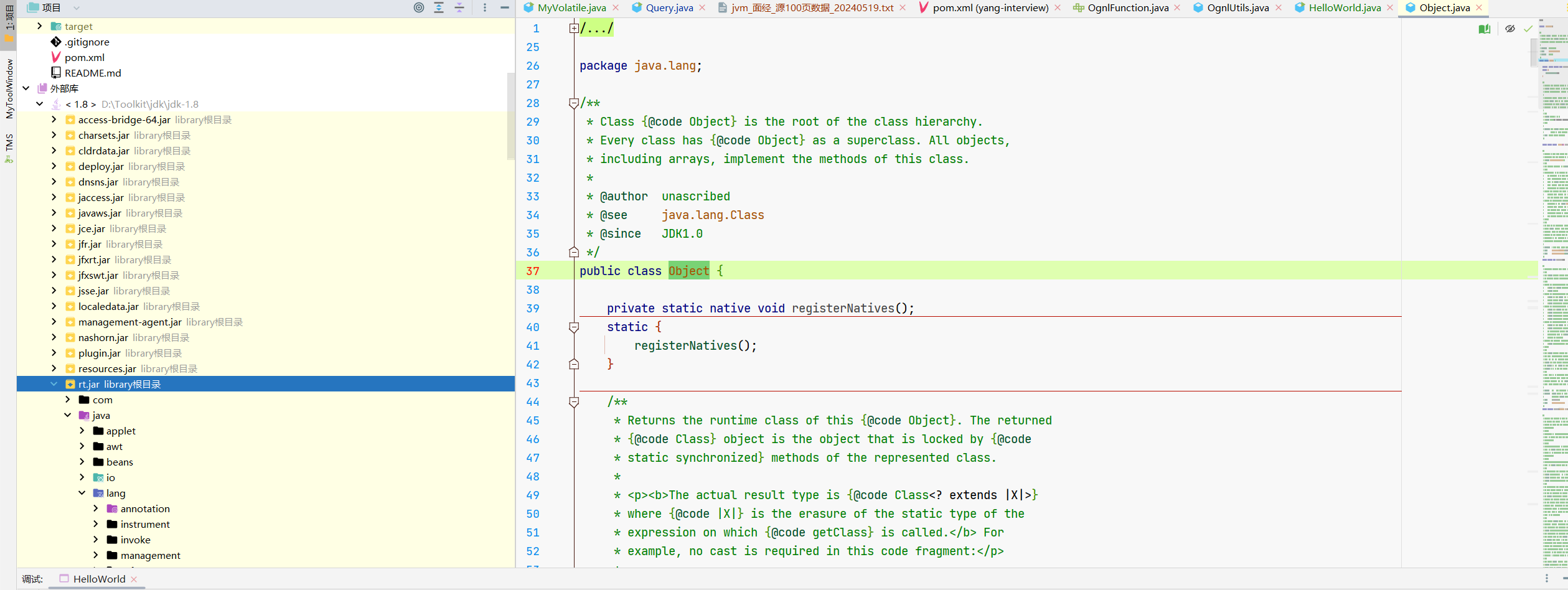Expand the target folder
The image size is (1568, 590).
coord(40,26)
